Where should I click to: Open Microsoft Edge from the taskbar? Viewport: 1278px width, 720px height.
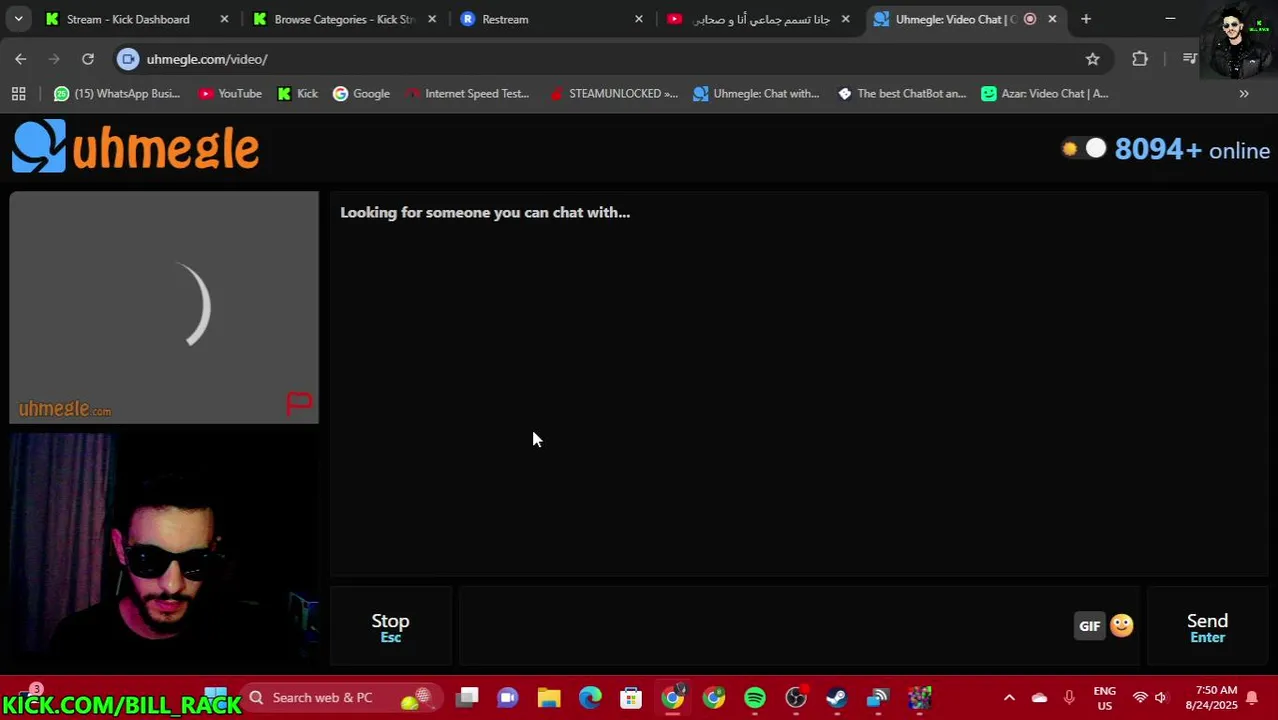coord(590,697)
